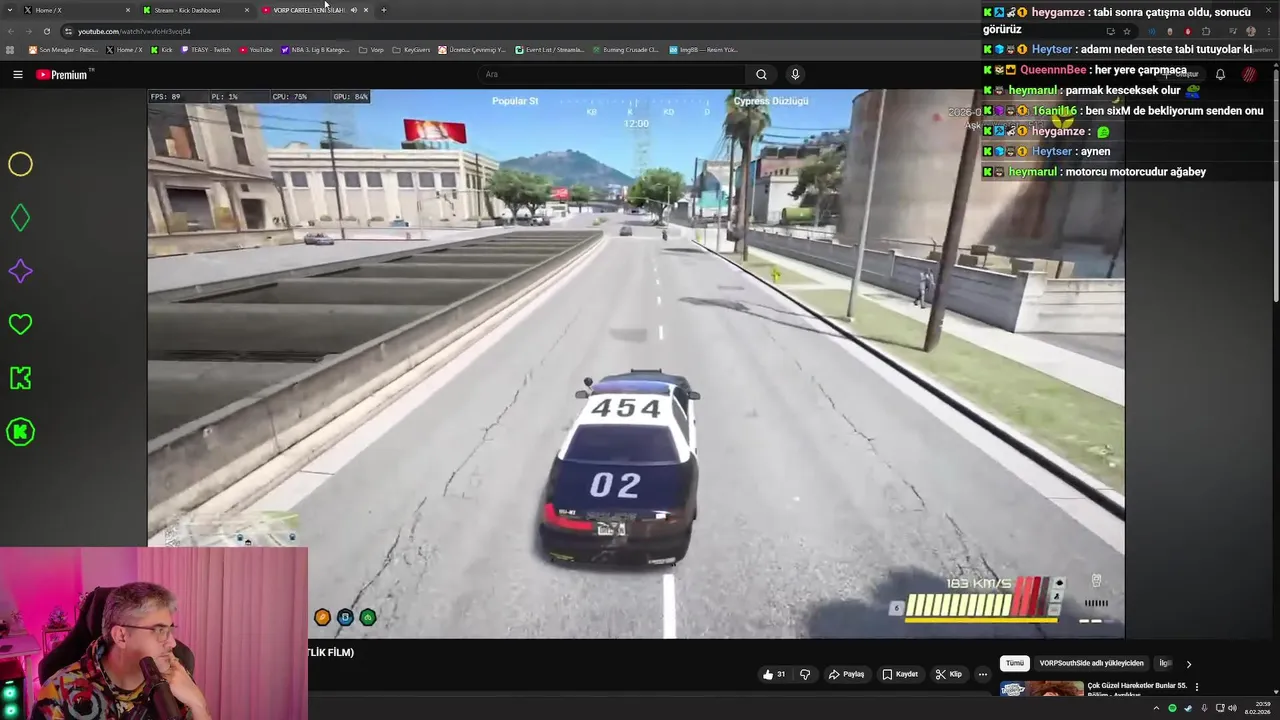This screenshot has height=720, width=1280.
Task: Open the Son Mesajlar bookmark
Action: [63, 49]
